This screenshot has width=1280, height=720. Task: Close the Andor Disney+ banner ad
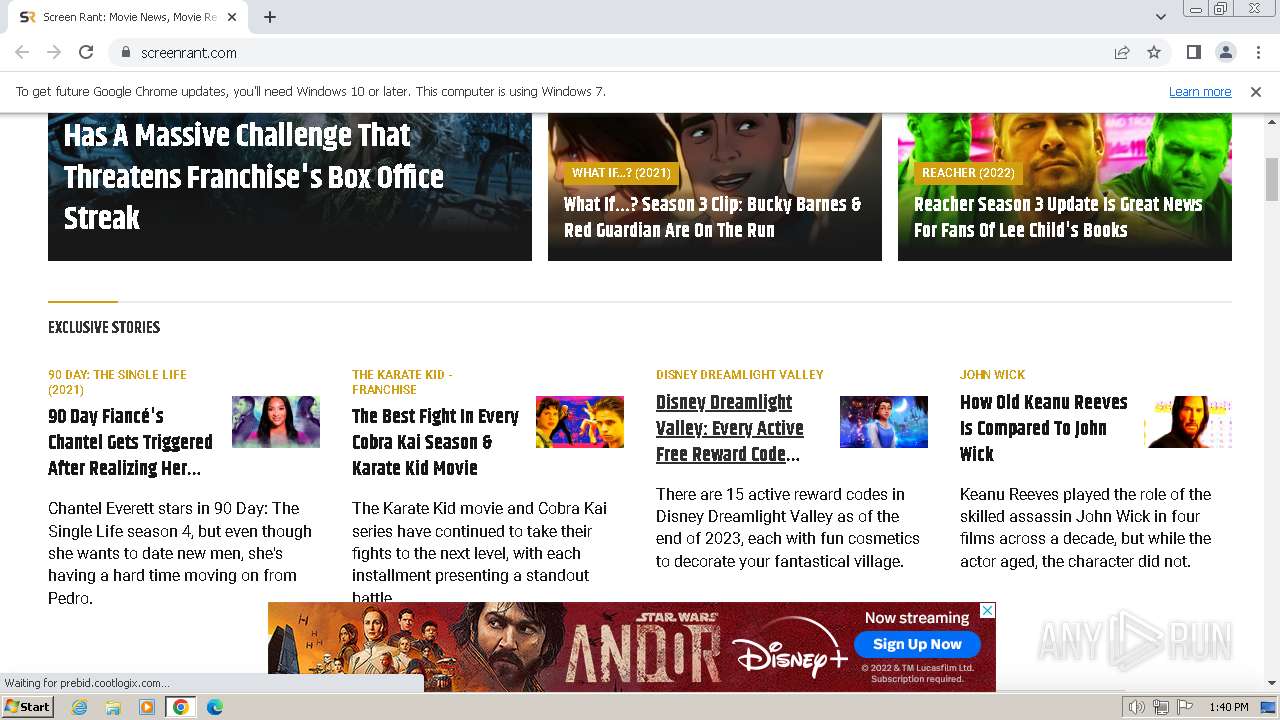(987, 610)
